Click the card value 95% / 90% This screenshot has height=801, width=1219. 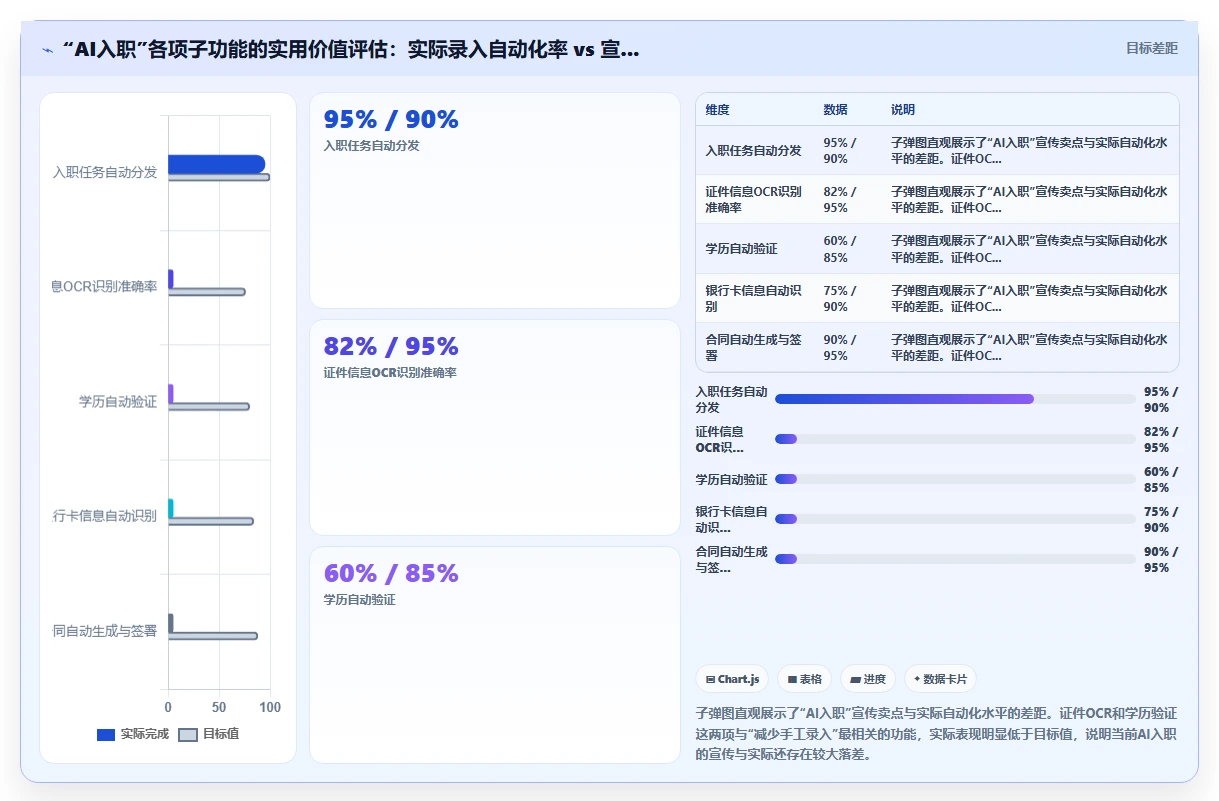[391, 119]
